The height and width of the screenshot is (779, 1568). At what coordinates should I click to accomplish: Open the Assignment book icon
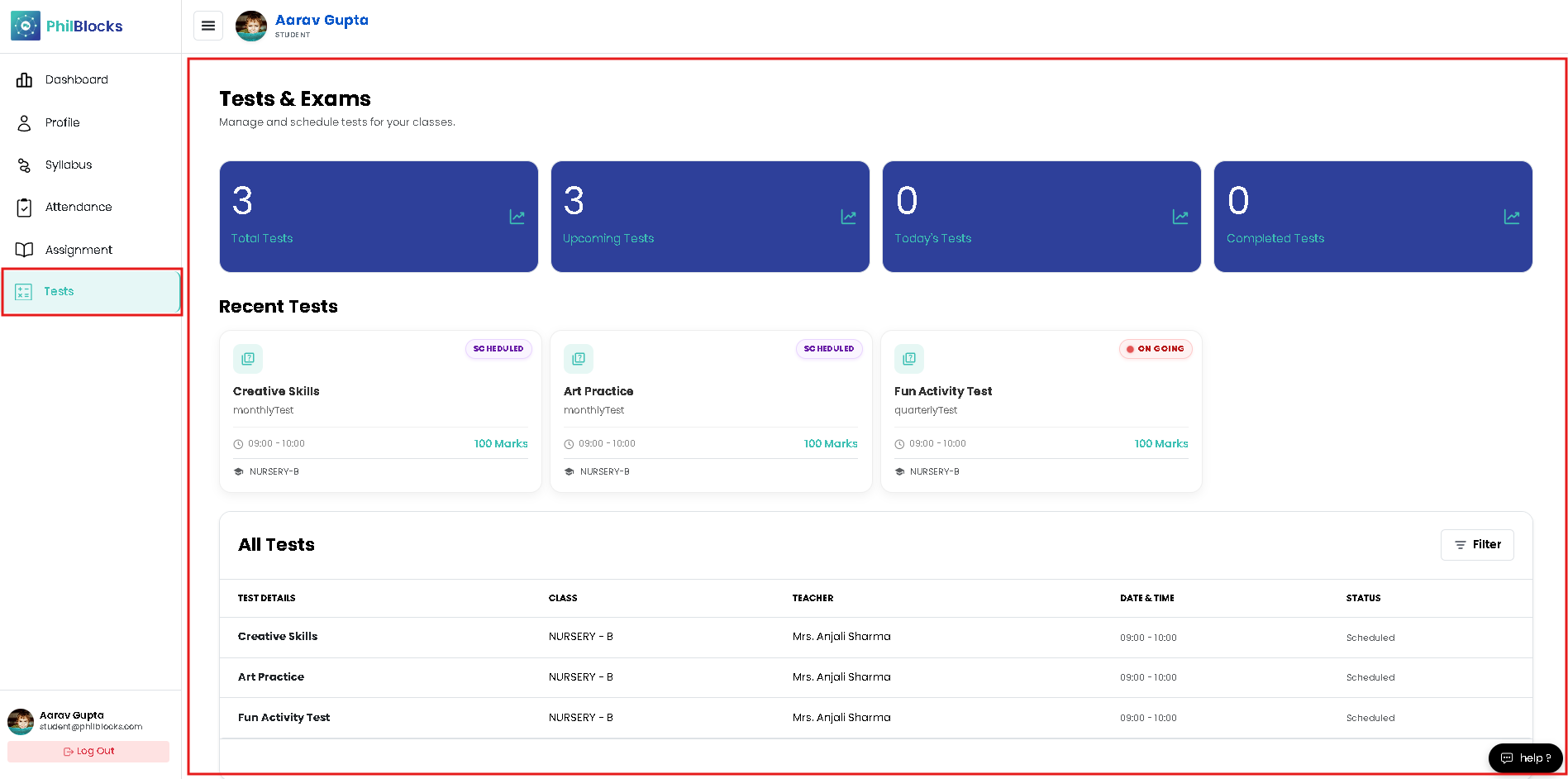25,250
